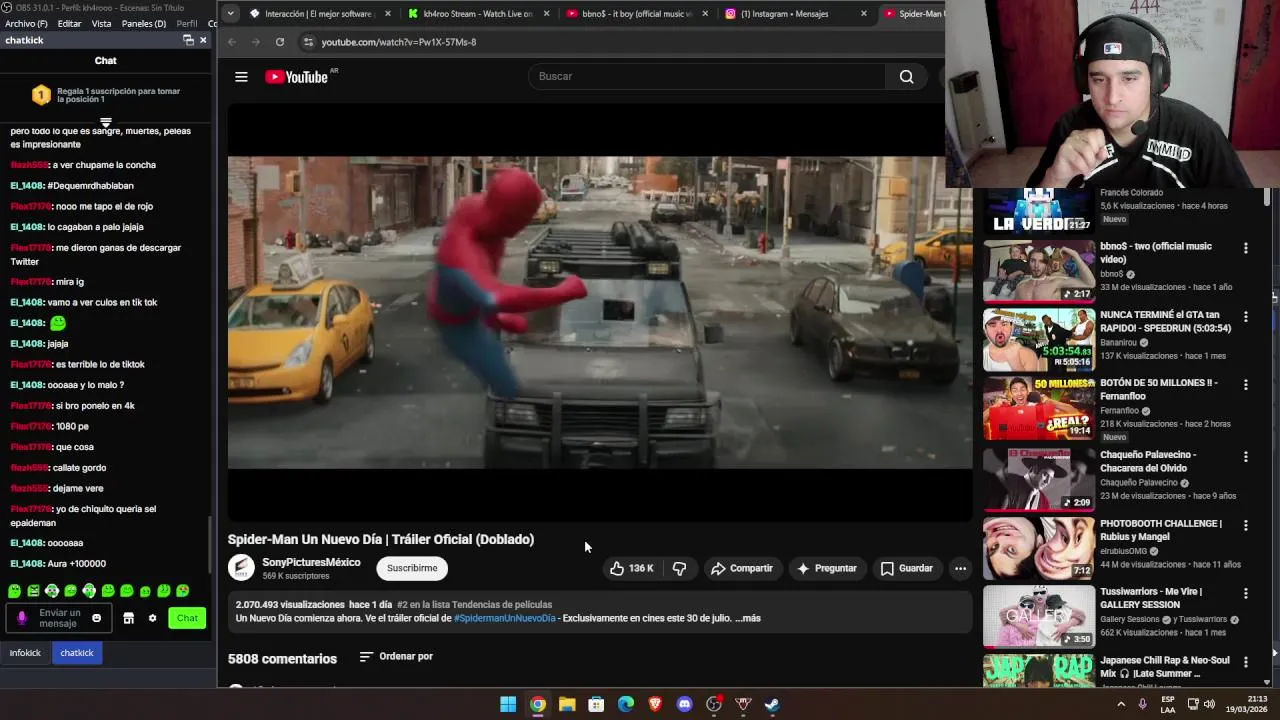Open Discord from the taskbar
The height and width of the screenshot is (720, 1280).
click(x=684, y=704)
